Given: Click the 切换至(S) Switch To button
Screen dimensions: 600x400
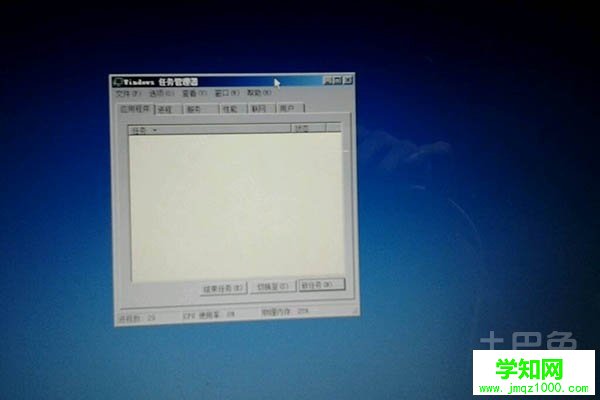Looking at the screenshot, I should [x=273, y=287].
